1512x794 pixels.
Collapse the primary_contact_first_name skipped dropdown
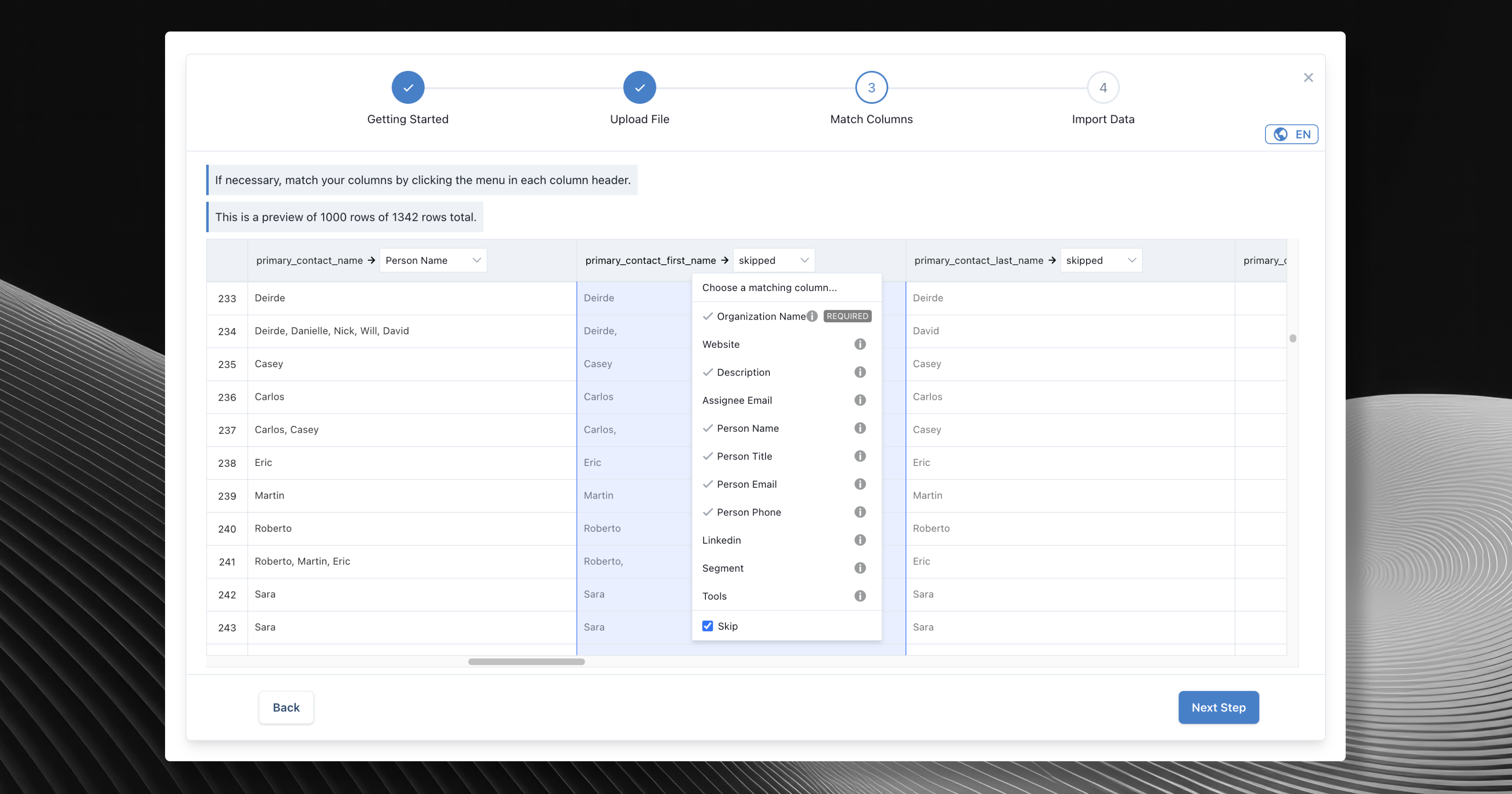773,260
